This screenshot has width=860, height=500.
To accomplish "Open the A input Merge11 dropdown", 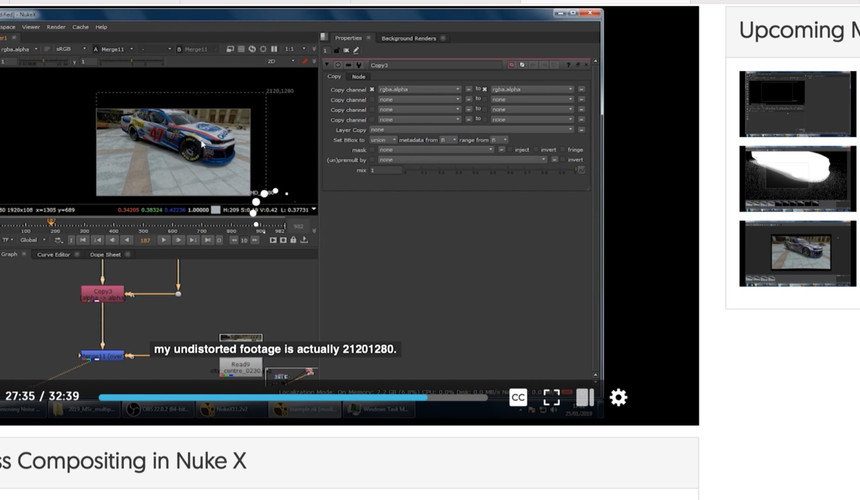I will tap(116, 49).
